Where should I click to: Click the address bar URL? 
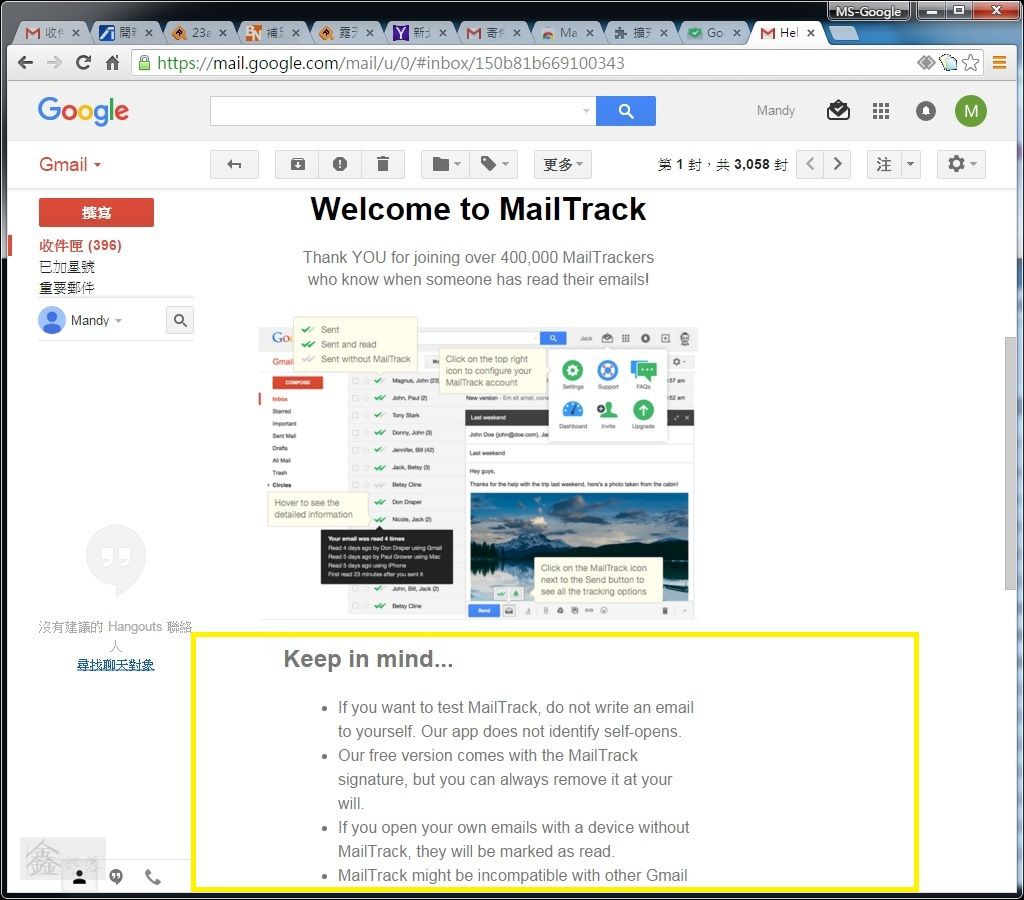[x=391, y=63]
